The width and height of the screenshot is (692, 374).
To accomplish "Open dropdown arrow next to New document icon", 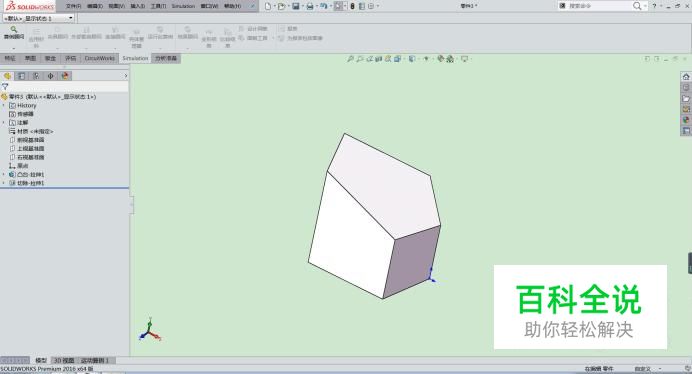I will click(274, 6).
